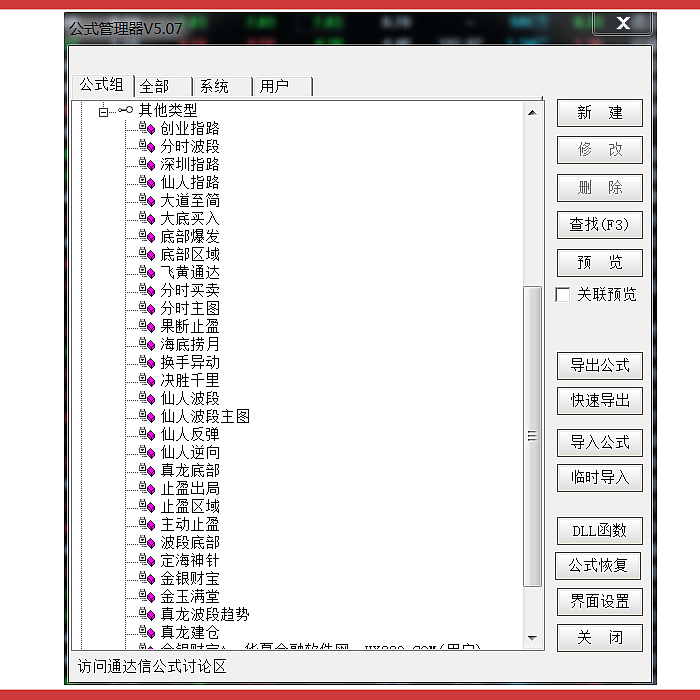Enable the 关联预览 checkbox
The image size is (700, 700).
point(563,295)
